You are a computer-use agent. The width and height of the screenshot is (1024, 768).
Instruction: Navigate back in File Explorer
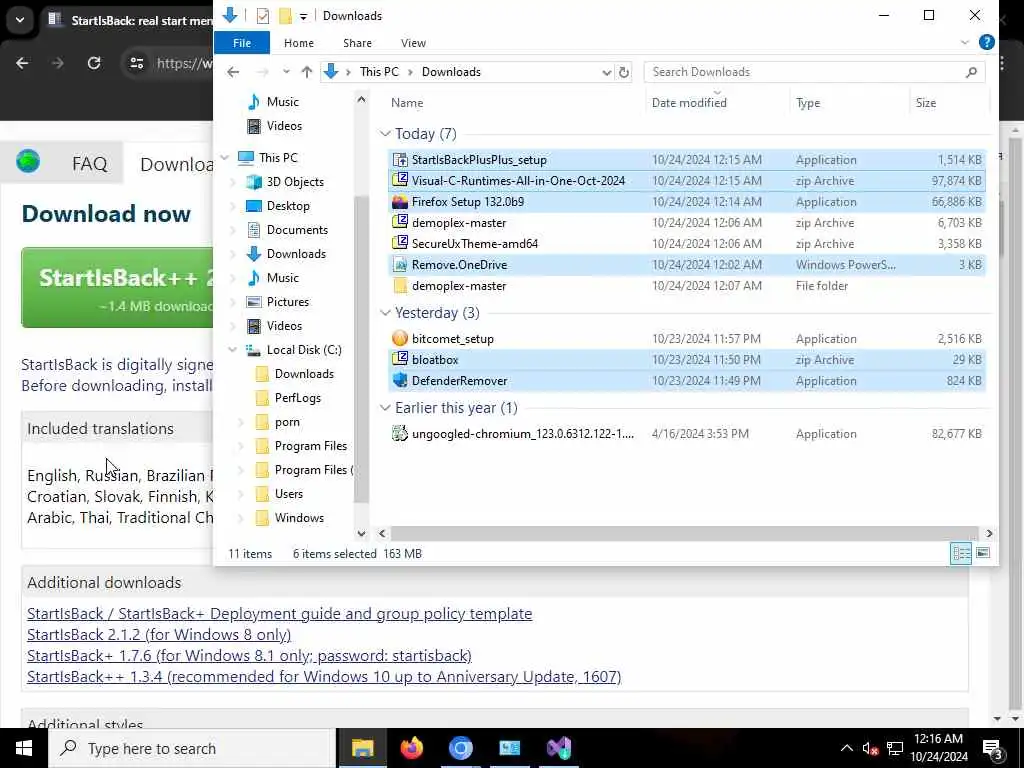pyautogui.click(x=233, y=72)
